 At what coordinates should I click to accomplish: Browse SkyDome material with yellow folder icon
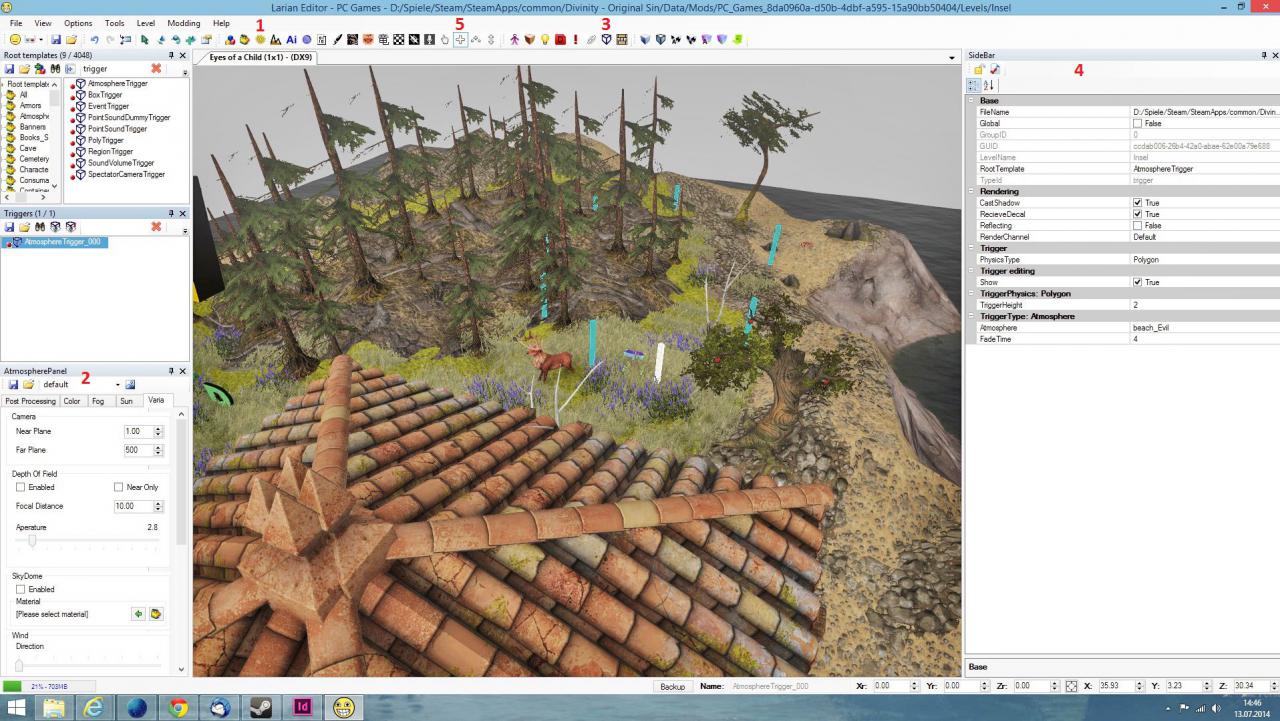tap(156, 614)
